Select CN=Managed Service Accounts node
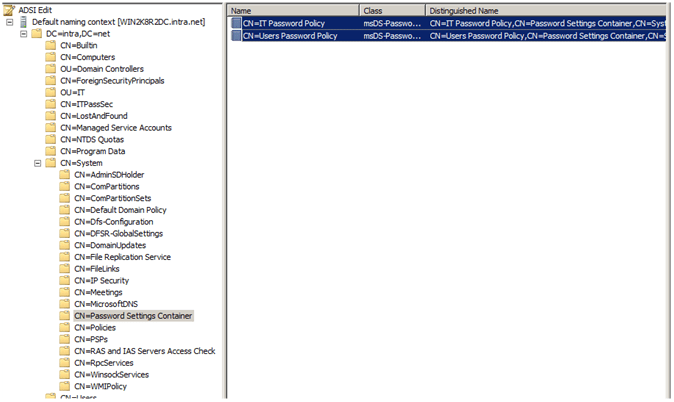The height and width of the screenshot is (402, 674). point(115,128)
